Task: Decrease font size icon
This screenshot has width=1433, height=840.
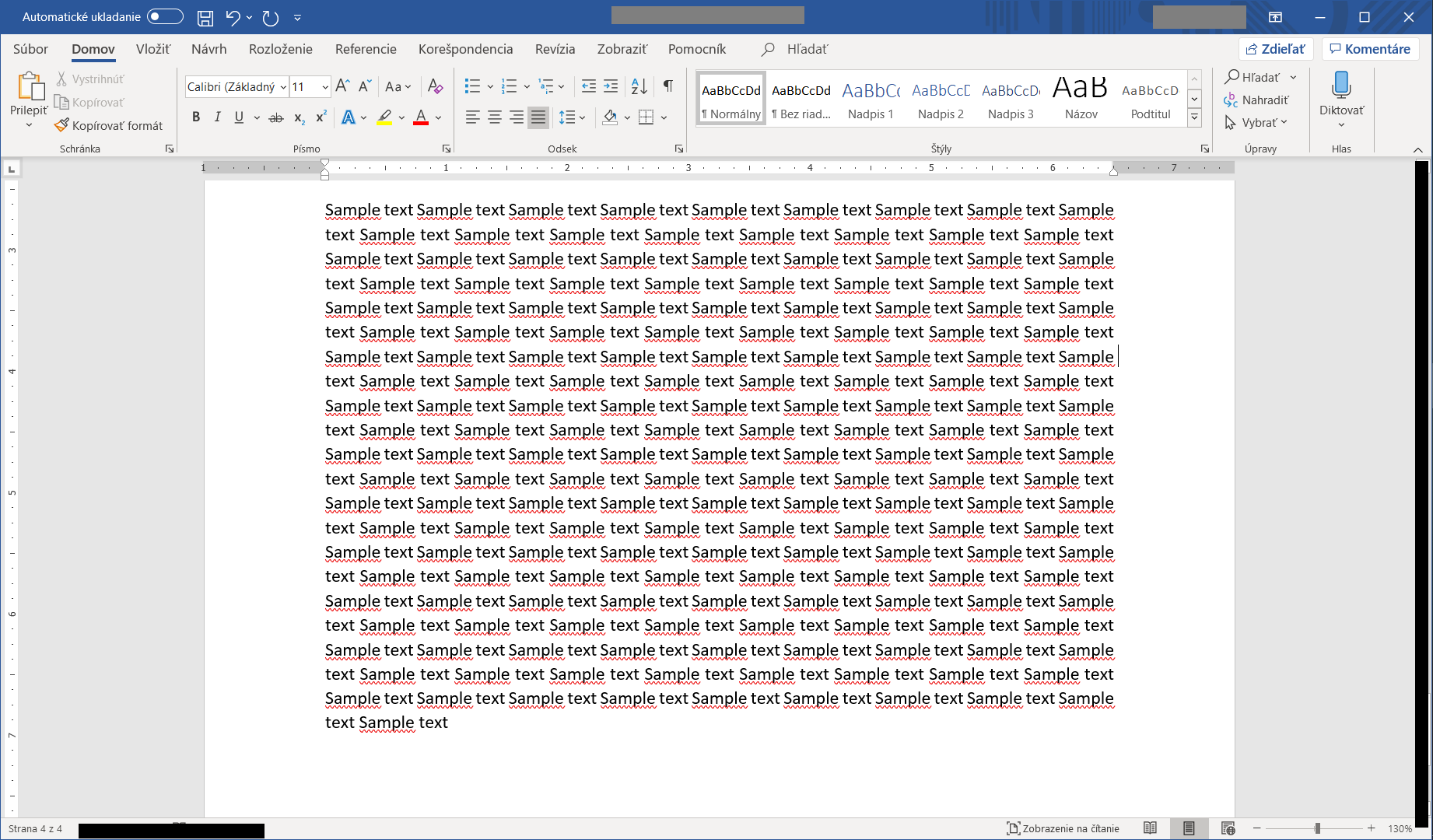Action: click(365, 86)
